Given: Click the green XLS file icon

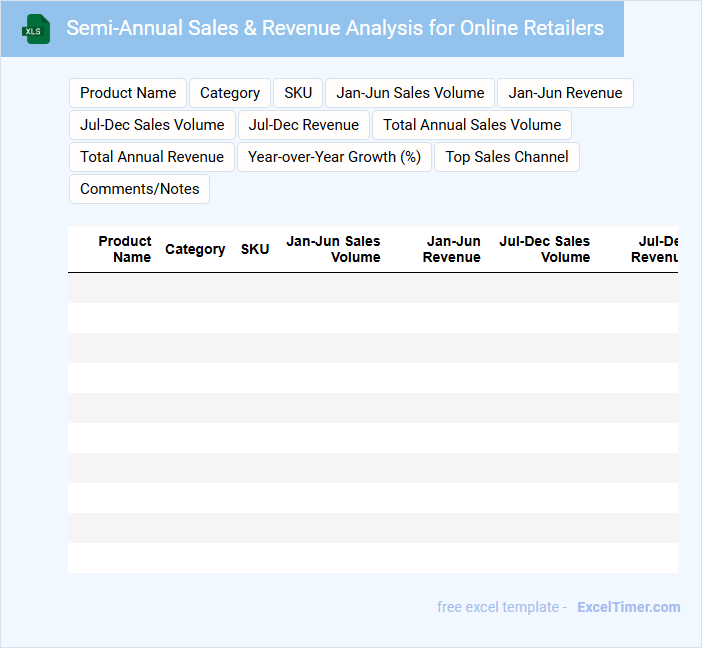Looking at the screenshot, I should pos(35,29).
